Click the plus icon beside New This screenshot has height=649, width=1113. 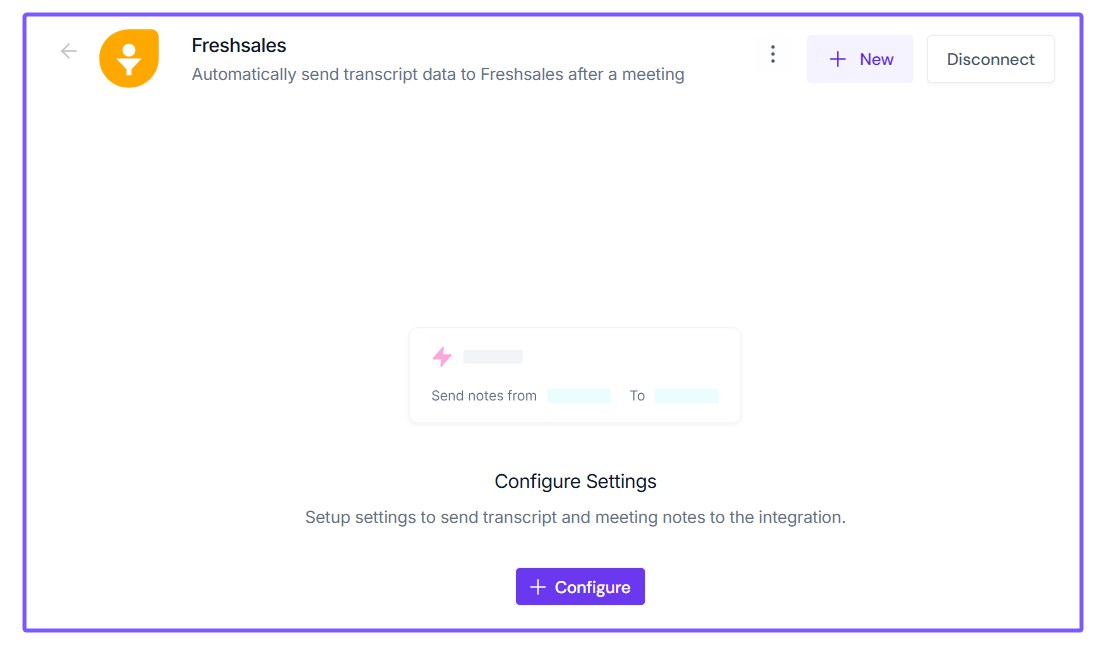tap(838, 59)
